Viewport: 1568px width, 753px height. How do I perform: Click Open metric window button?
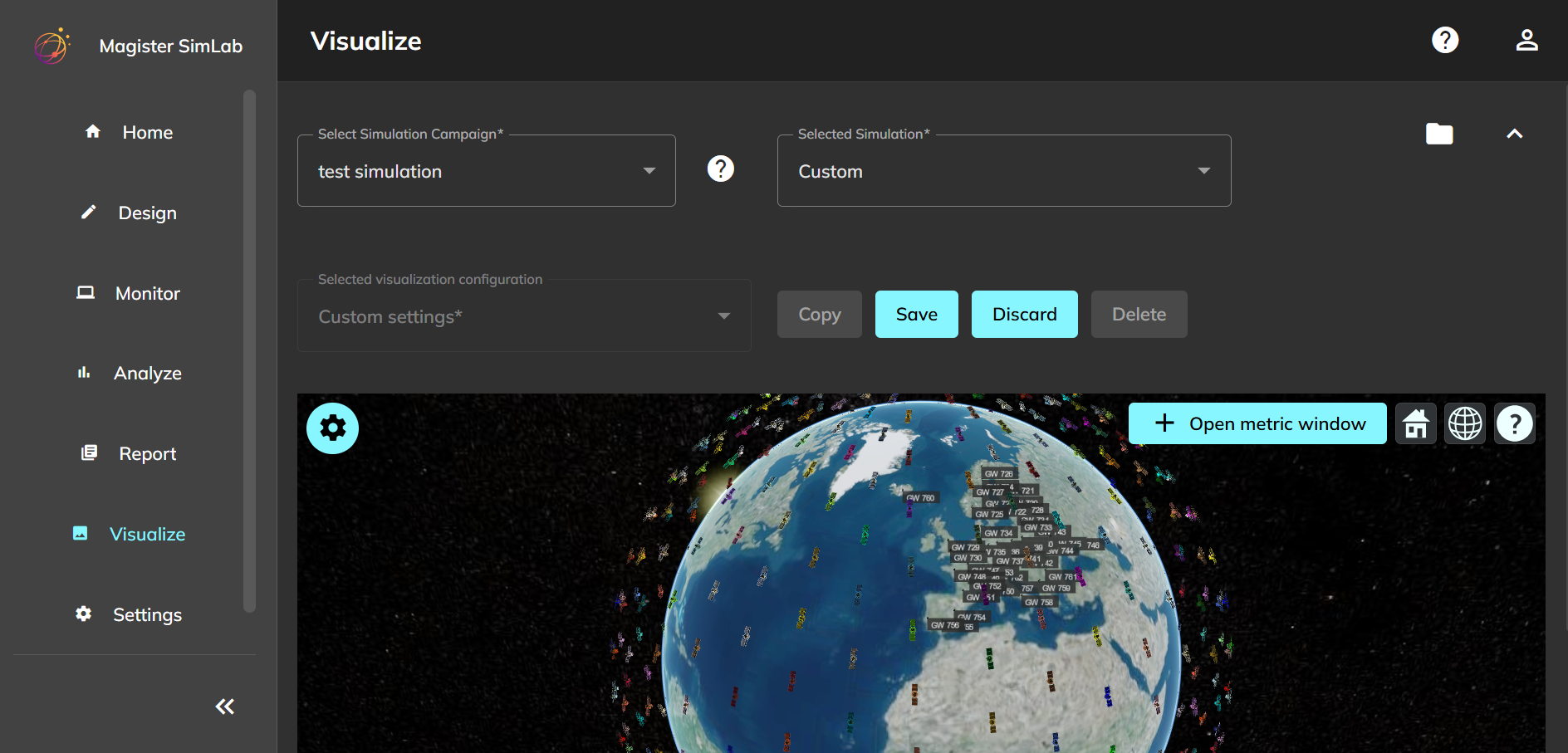(x=1257, y=423)
